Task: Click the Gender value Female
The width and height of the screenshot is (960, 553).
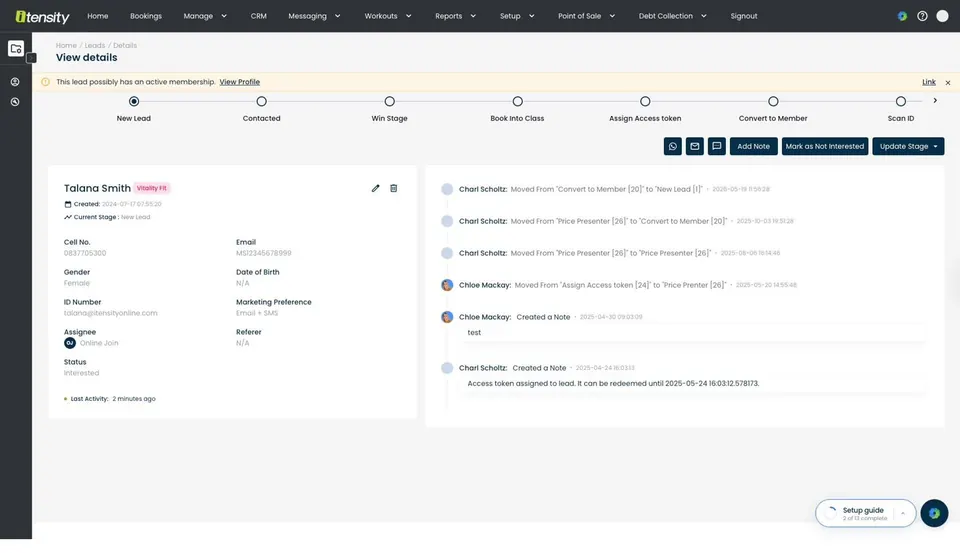Action: [77, 283]
